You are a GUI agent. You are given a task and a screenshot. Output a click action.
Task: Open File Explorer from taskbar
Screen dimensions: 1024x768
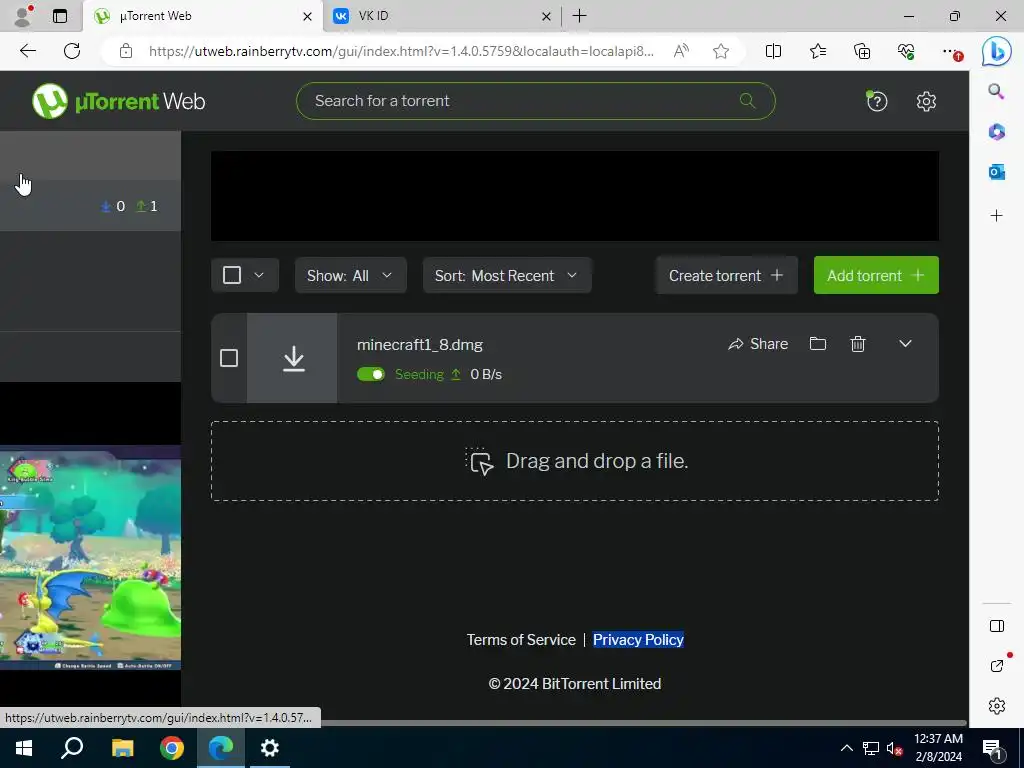click(x=122, y=748)
